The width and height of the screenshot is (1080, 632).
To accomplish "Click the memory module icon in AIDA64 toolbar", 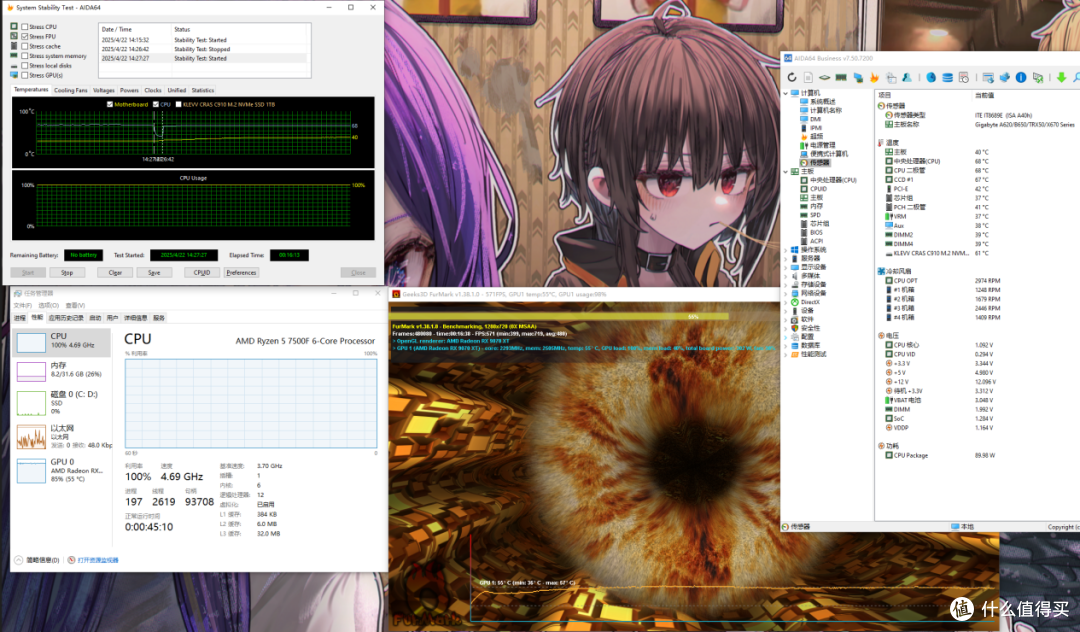I will point(841,78).
